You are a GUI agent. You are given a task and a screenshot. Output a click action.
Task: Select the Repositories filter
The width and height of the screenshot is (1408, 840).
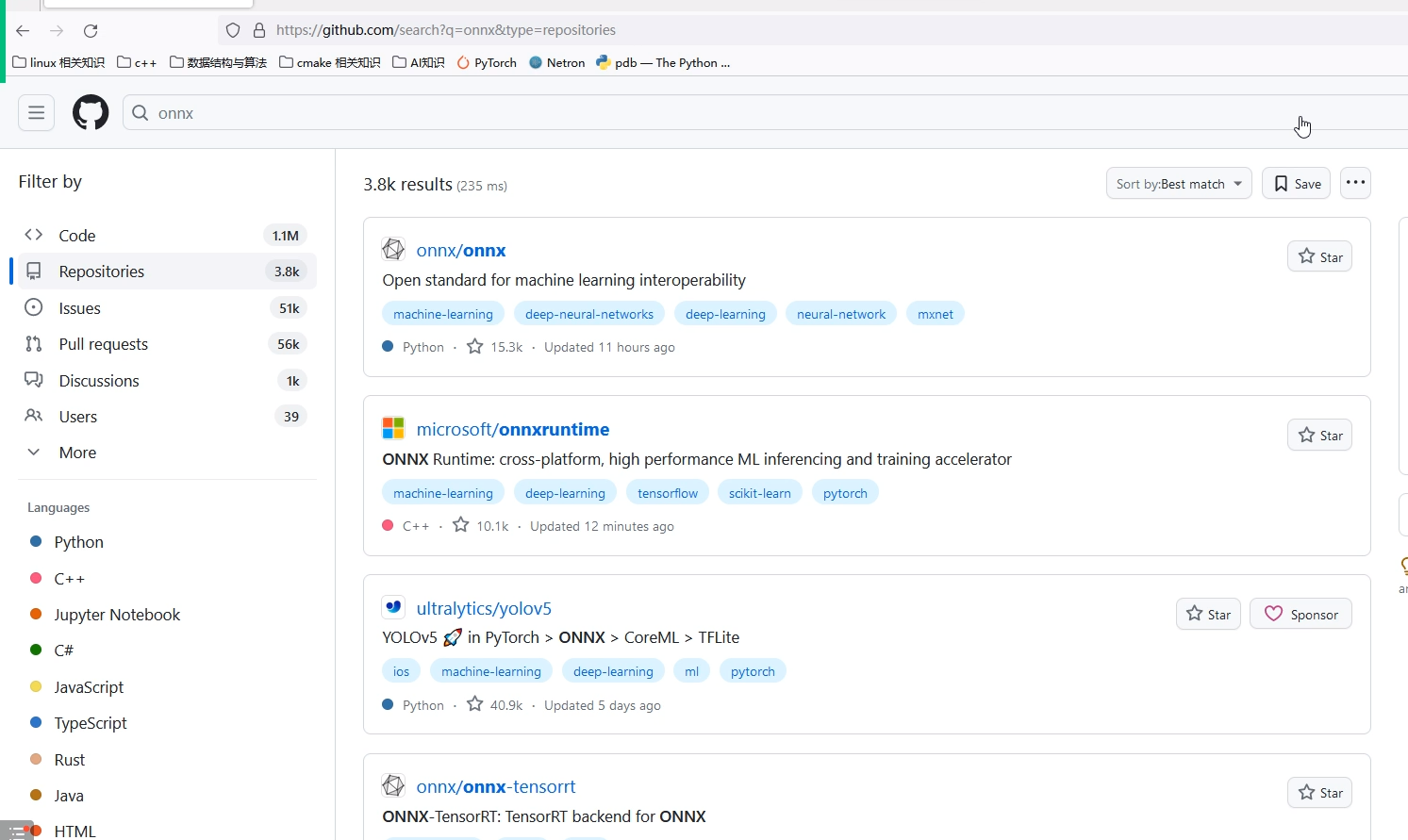pos(168,272)
